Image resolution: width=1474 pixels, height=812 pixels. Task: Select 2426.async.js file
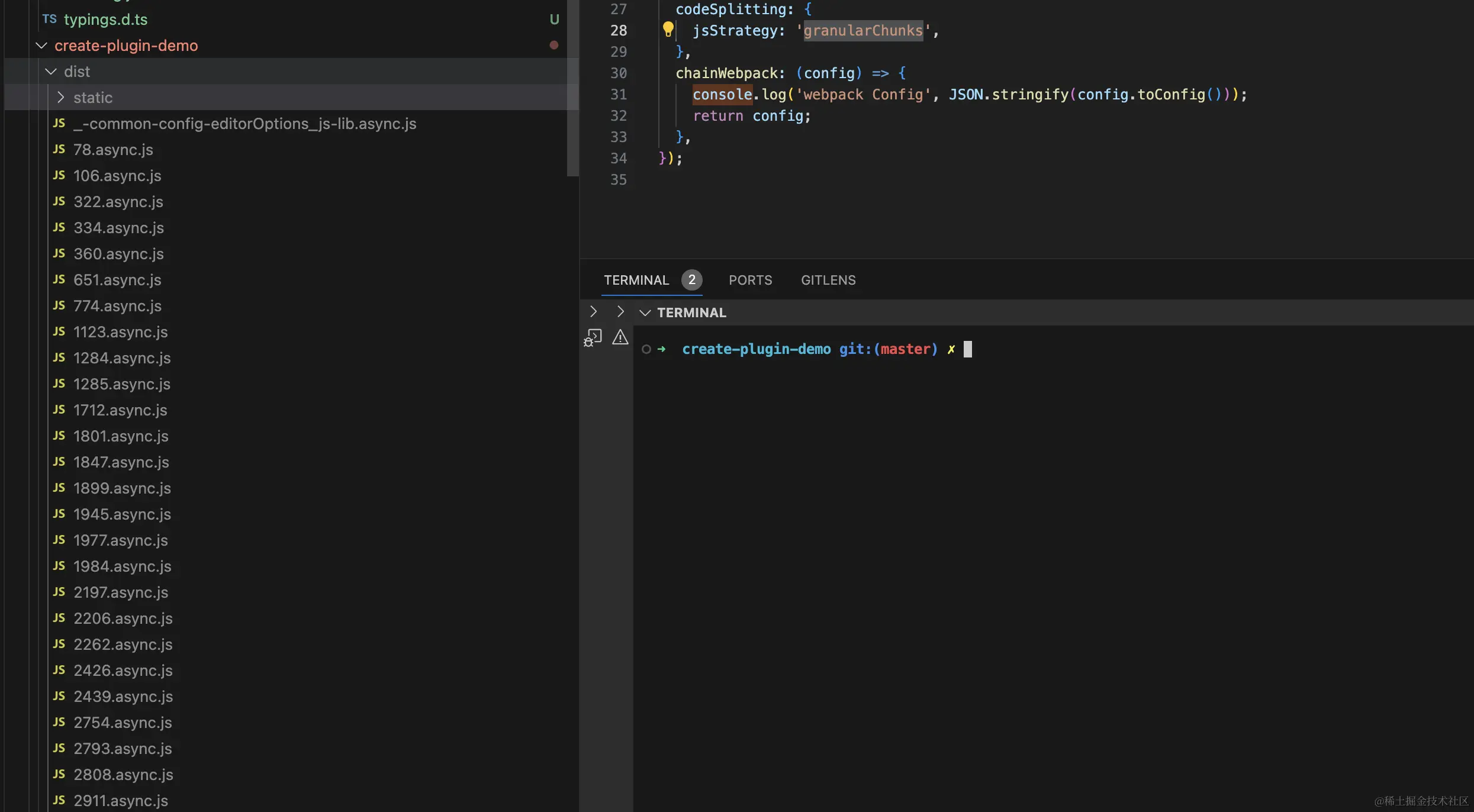click(123, 671)
